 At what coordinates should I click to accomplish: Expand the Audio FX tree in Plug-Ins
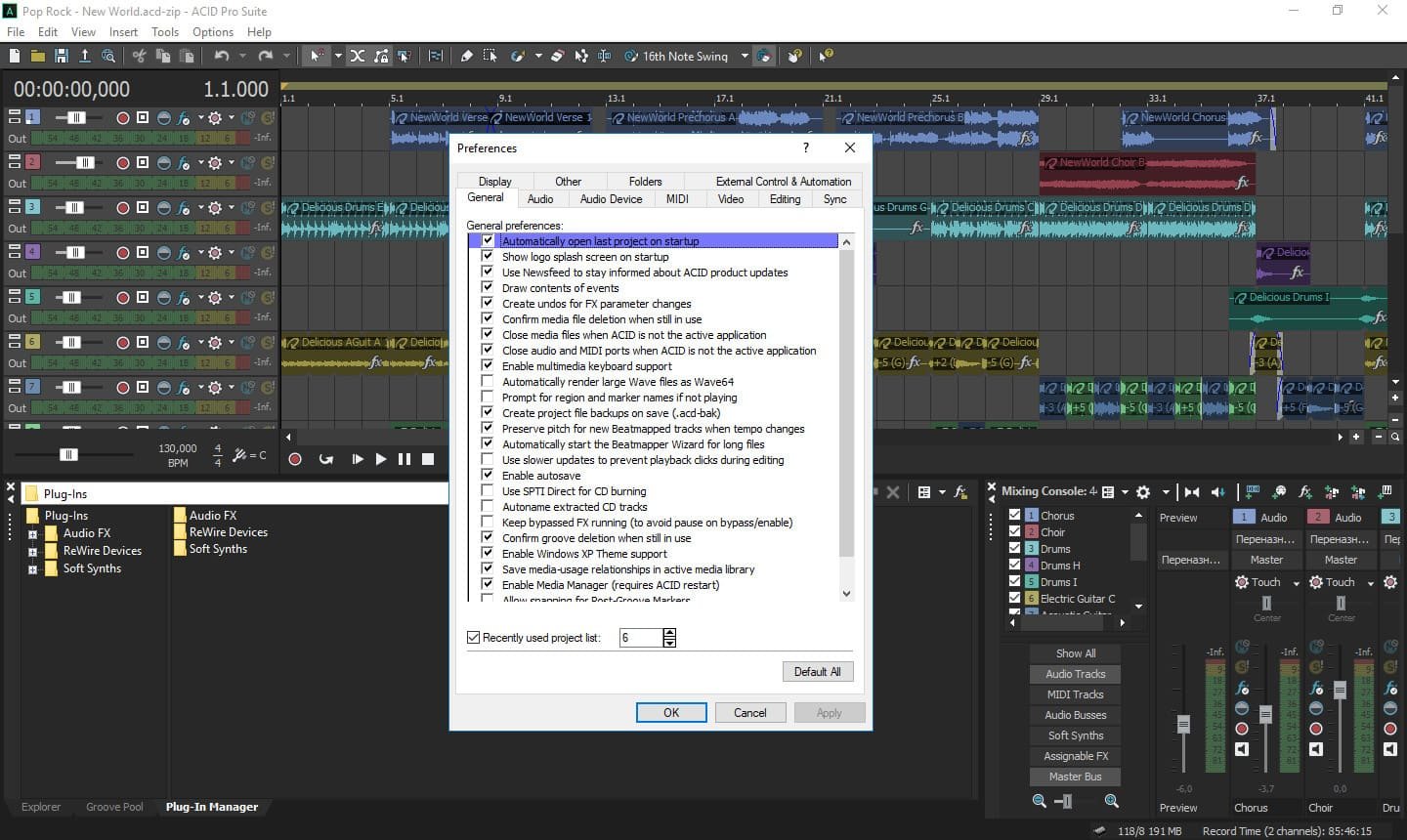(33, 533)
